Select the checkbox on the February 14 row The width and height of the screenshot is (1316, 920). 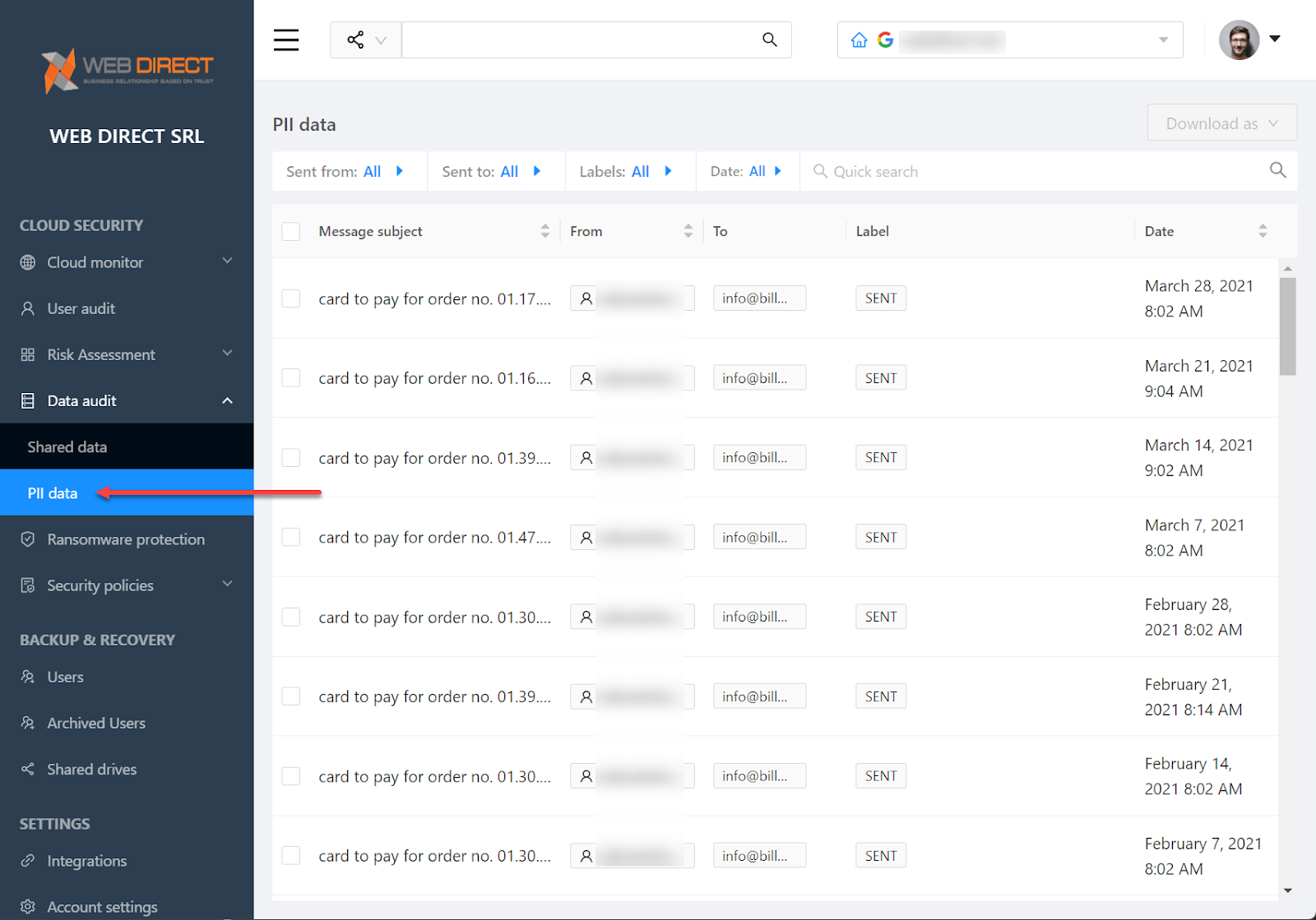(290, 775)
